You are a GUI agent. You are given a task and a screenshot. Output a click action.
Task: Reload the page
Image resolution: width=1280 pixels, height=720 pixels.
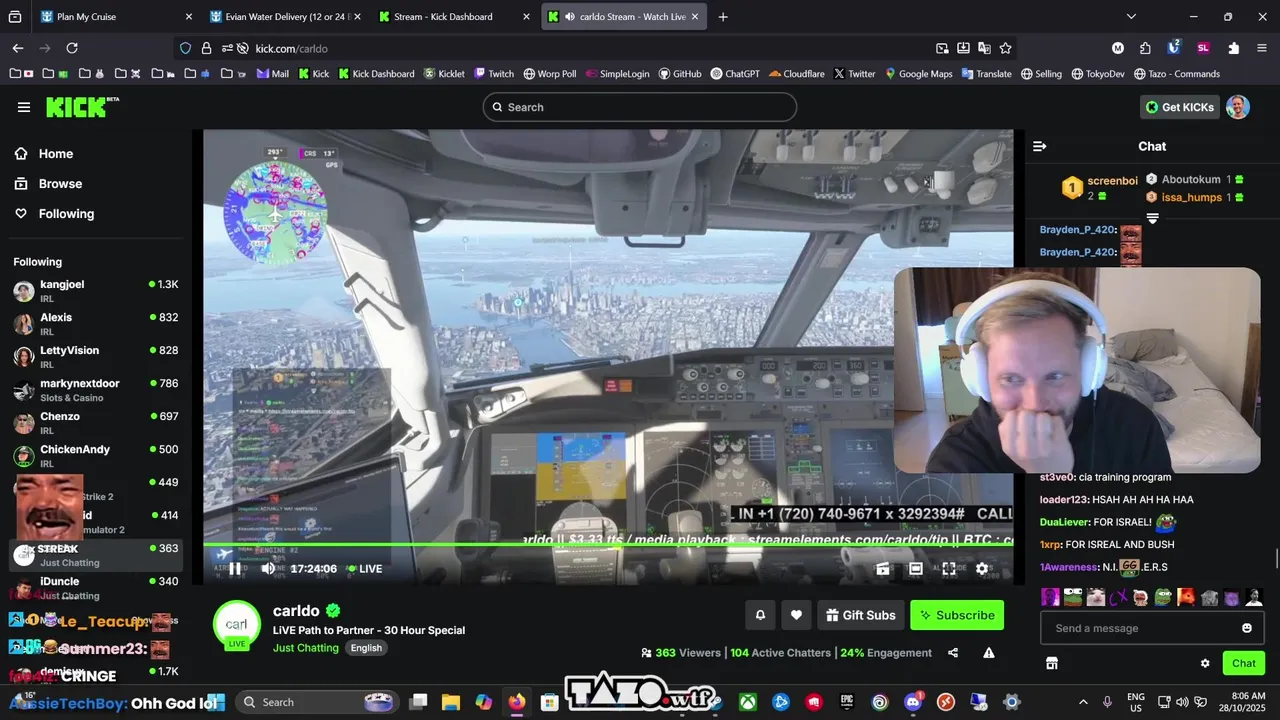coord(72,48)
